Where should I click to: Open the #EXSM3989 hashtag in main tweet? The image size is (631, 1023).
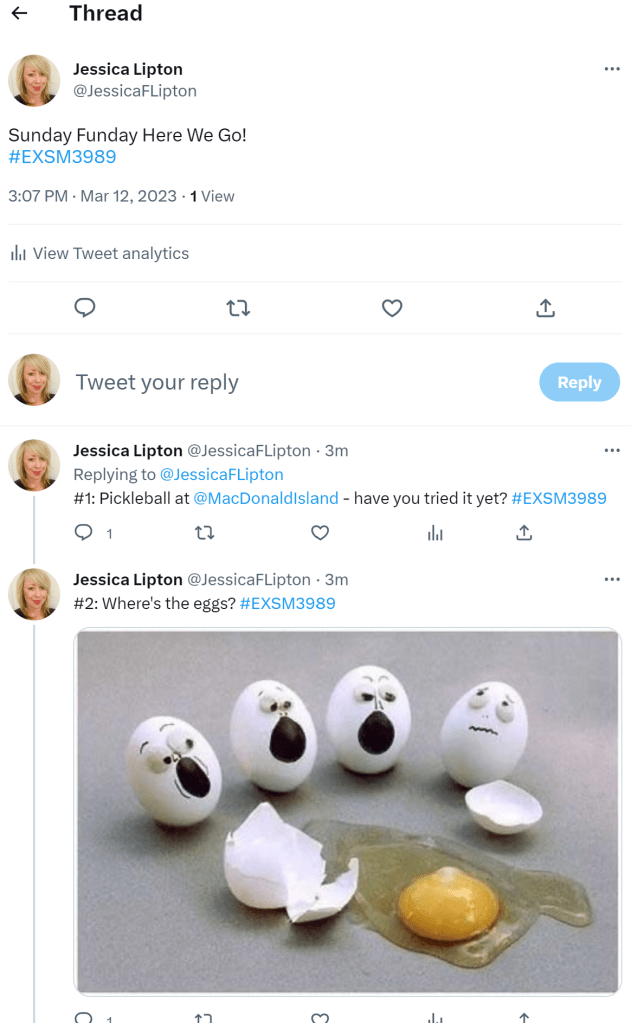[x=62, y=157]
